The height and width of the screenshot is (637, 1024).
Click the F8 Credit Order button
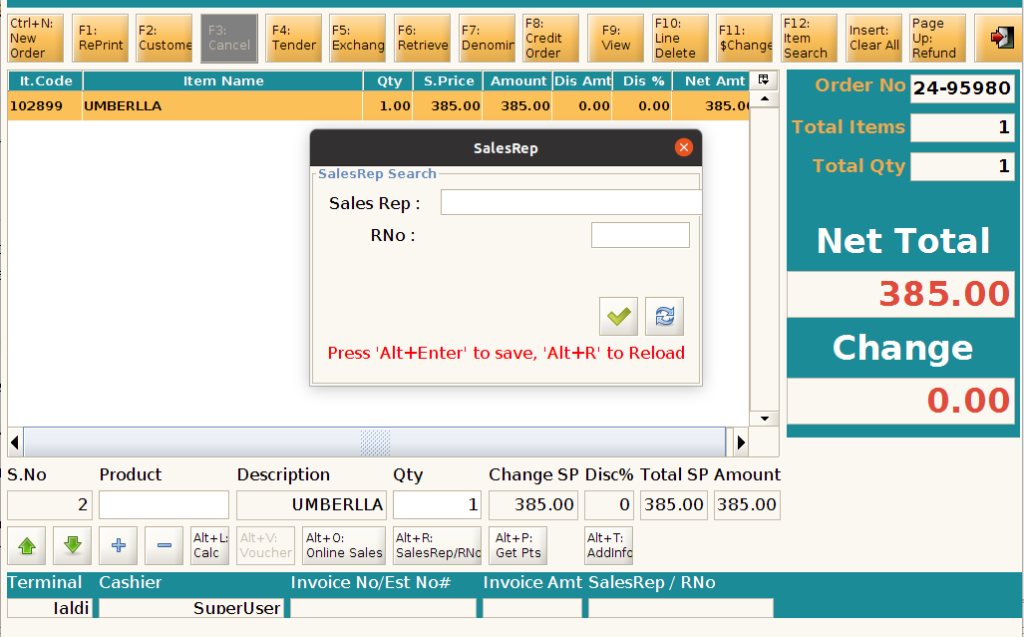(x=551, y=38)
